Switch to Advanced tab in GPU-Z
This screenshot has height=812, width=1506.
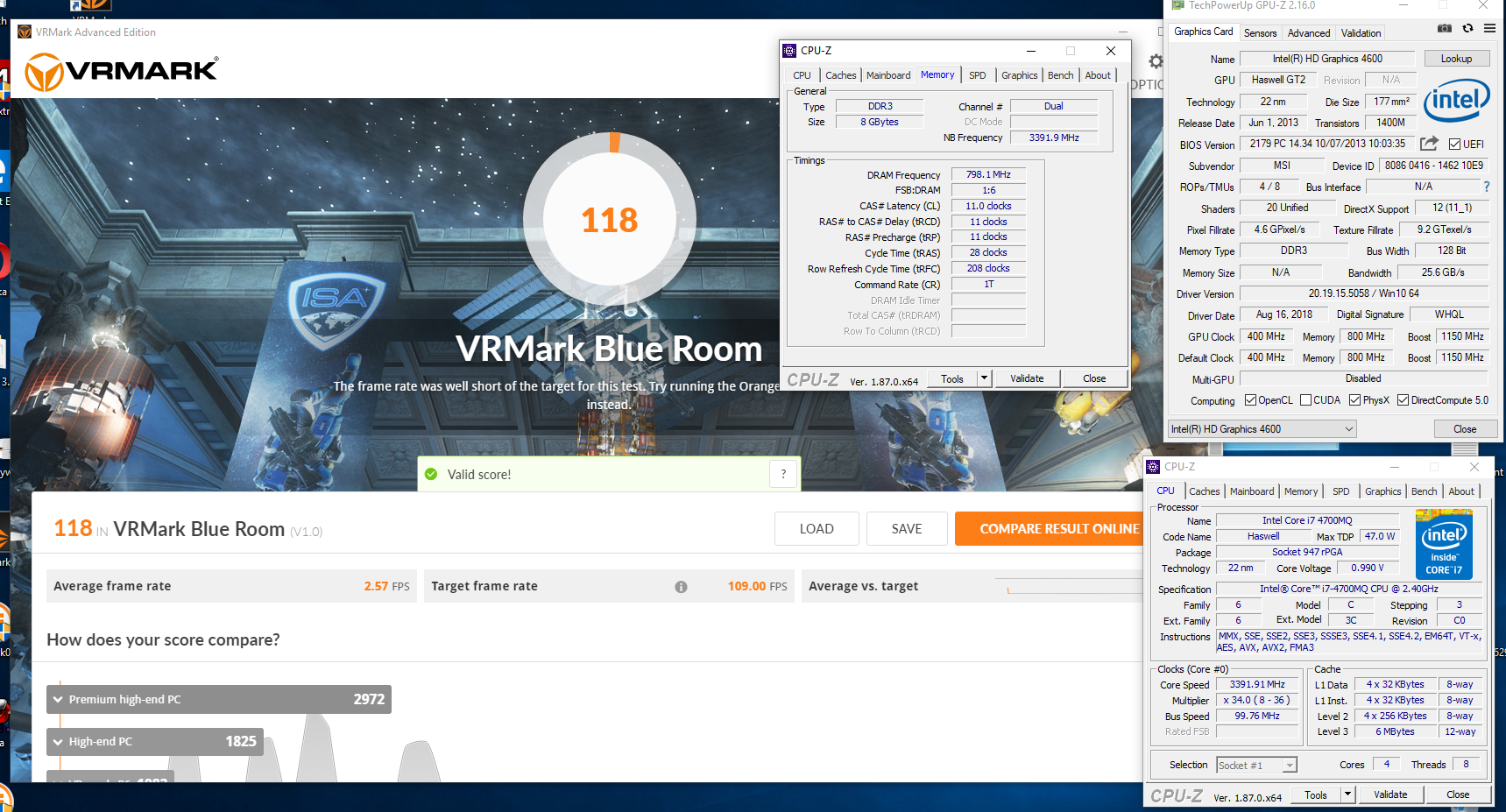[x=1309, y=33]
